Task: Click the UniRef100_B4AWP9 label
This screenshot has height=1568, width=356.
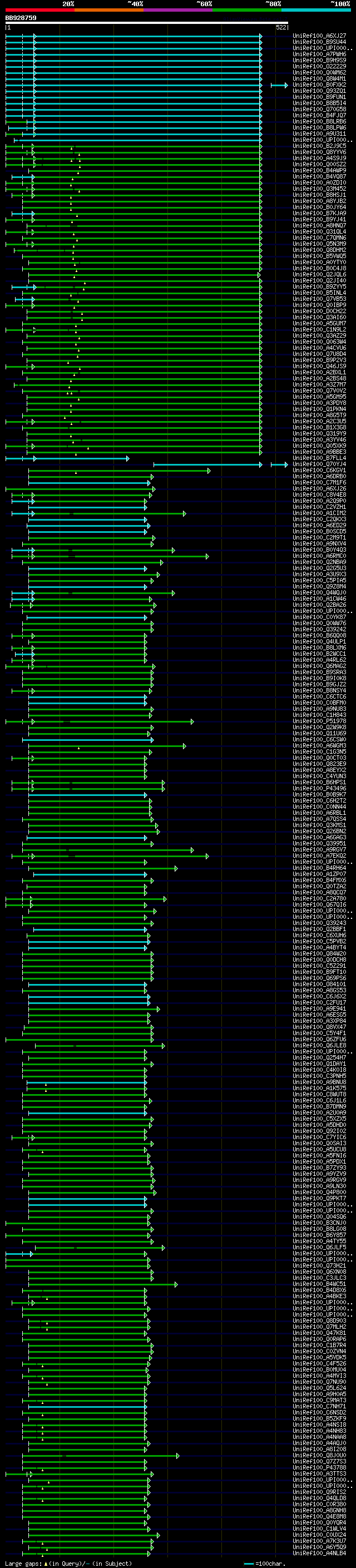Action: click(x=319, y=170)
